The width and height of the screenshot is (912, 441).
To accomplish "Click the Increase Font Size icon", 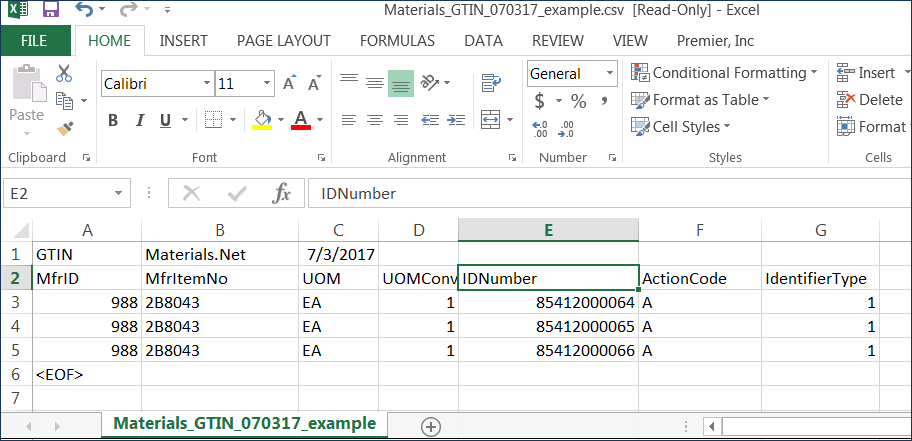I will pyautogui.click(x=289, y=84).
